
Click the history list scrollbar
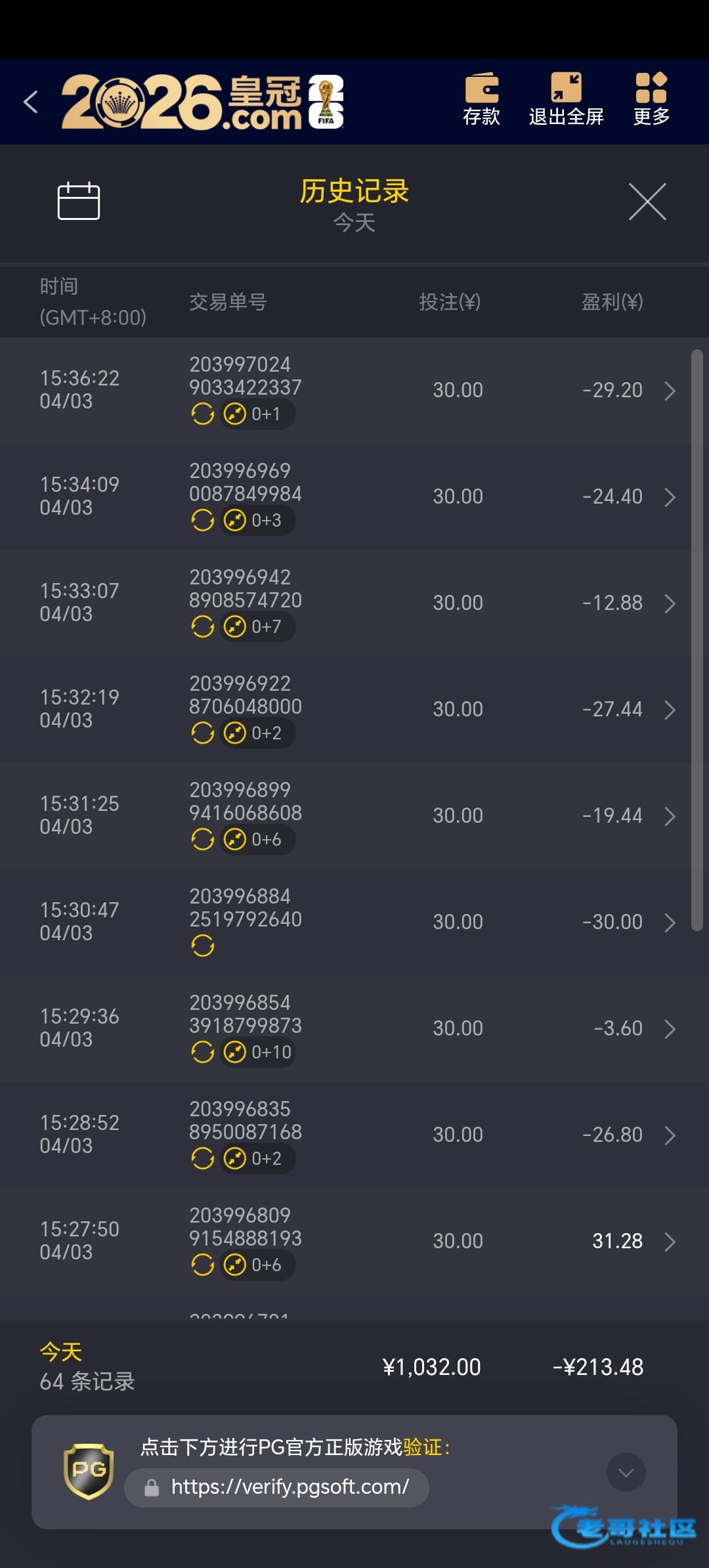click(x=697, y=640)
